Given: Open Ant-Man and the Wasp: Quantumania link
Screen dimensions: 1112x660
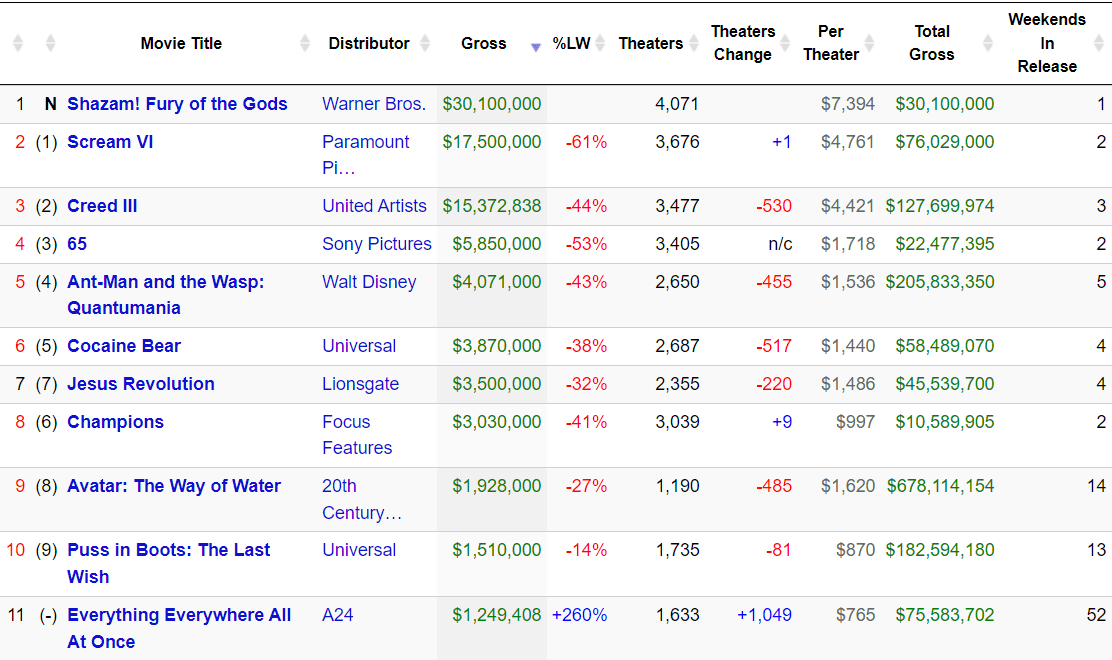Looking at the screenshot, I should 166,295.
